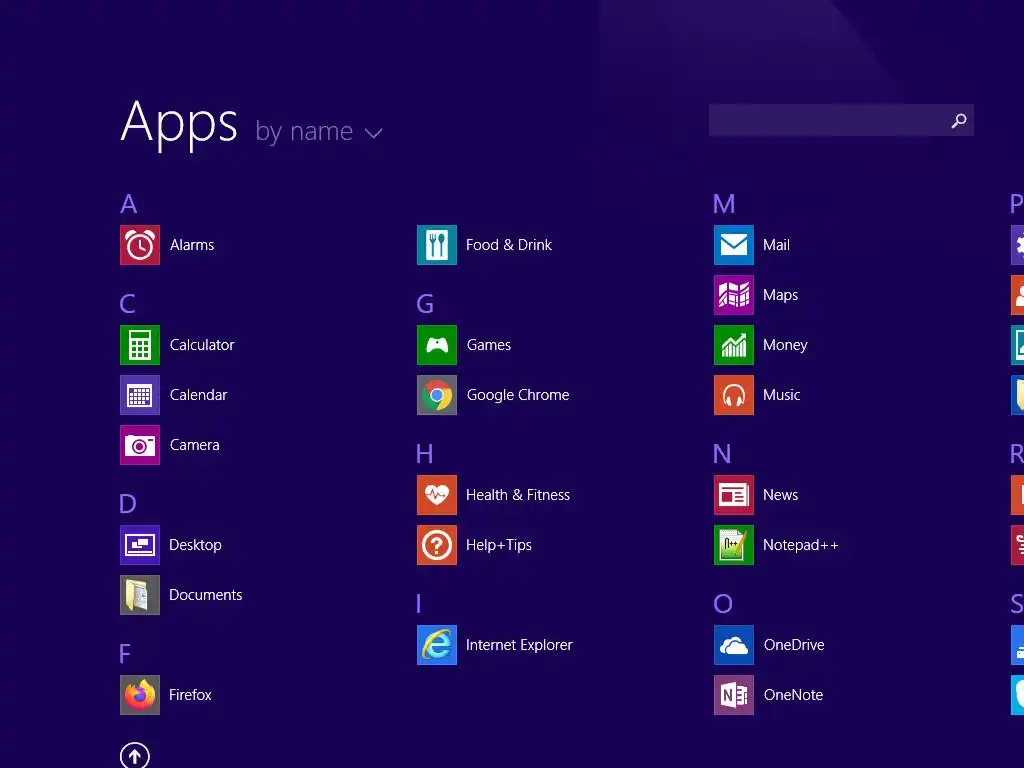1024x768 pixels.
Task: Click the 'Music' text label
Action: click(x=782, y=395)
